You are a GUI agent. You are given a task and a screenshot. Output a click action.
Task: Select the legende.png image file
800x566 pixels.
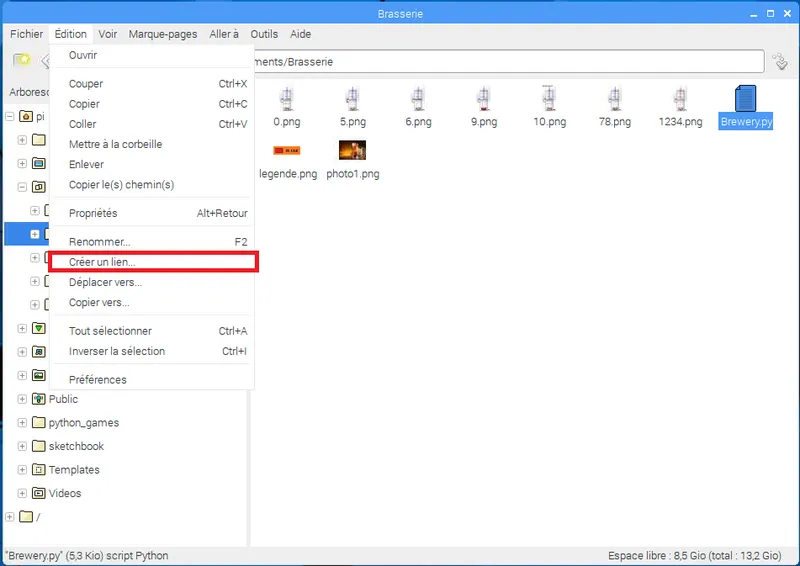coord(287,151)
